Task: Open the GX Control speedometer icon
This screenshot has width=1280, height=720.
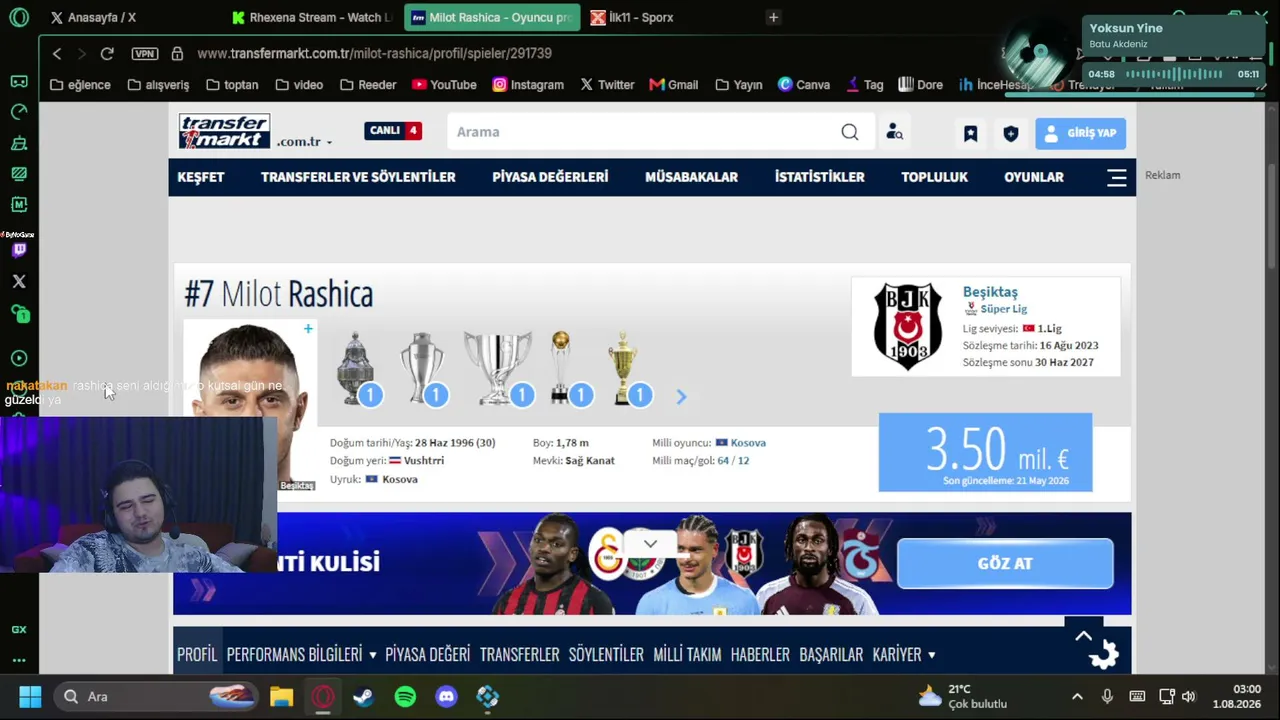Action: [19, 112]
